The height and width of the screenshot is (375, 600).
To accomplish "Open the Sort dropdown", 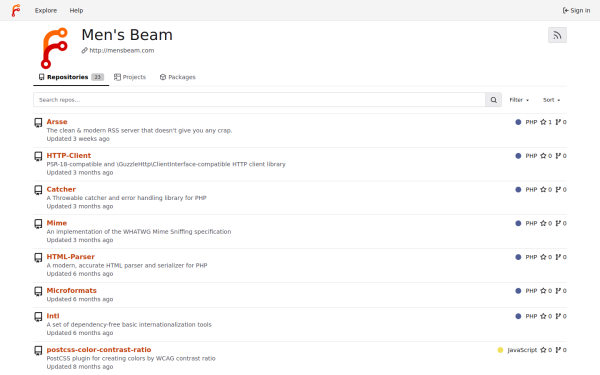I will (x=551, y=100).
